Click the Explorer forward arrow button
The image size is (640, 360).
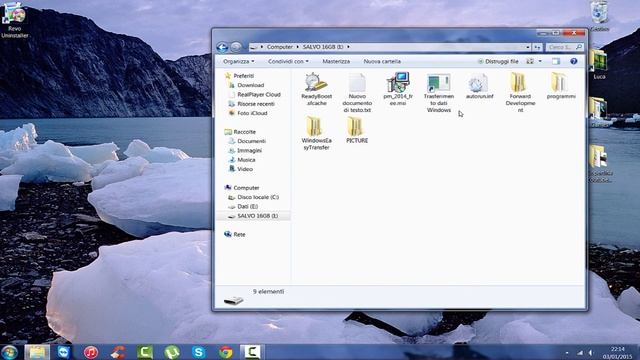pos(236,47)
